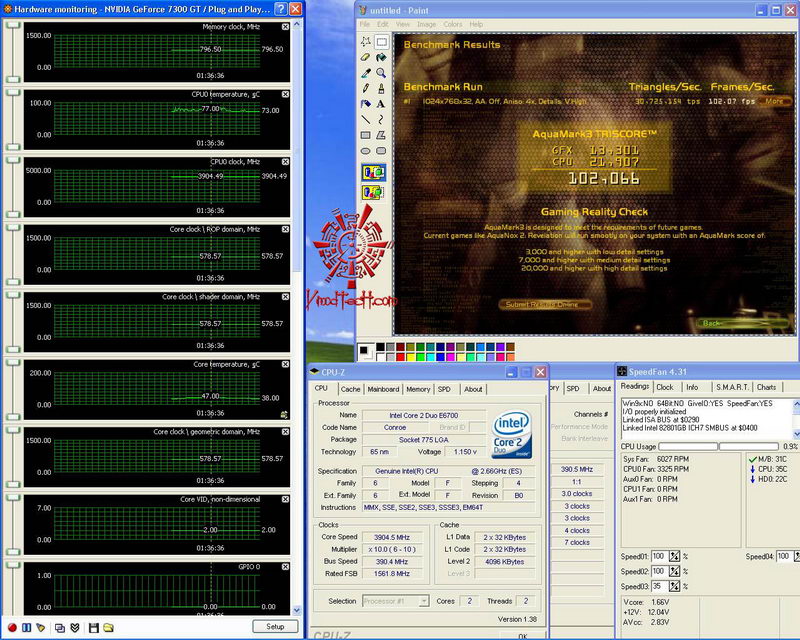Clear monitoring history with the broom icon

(x=41, y=627)
